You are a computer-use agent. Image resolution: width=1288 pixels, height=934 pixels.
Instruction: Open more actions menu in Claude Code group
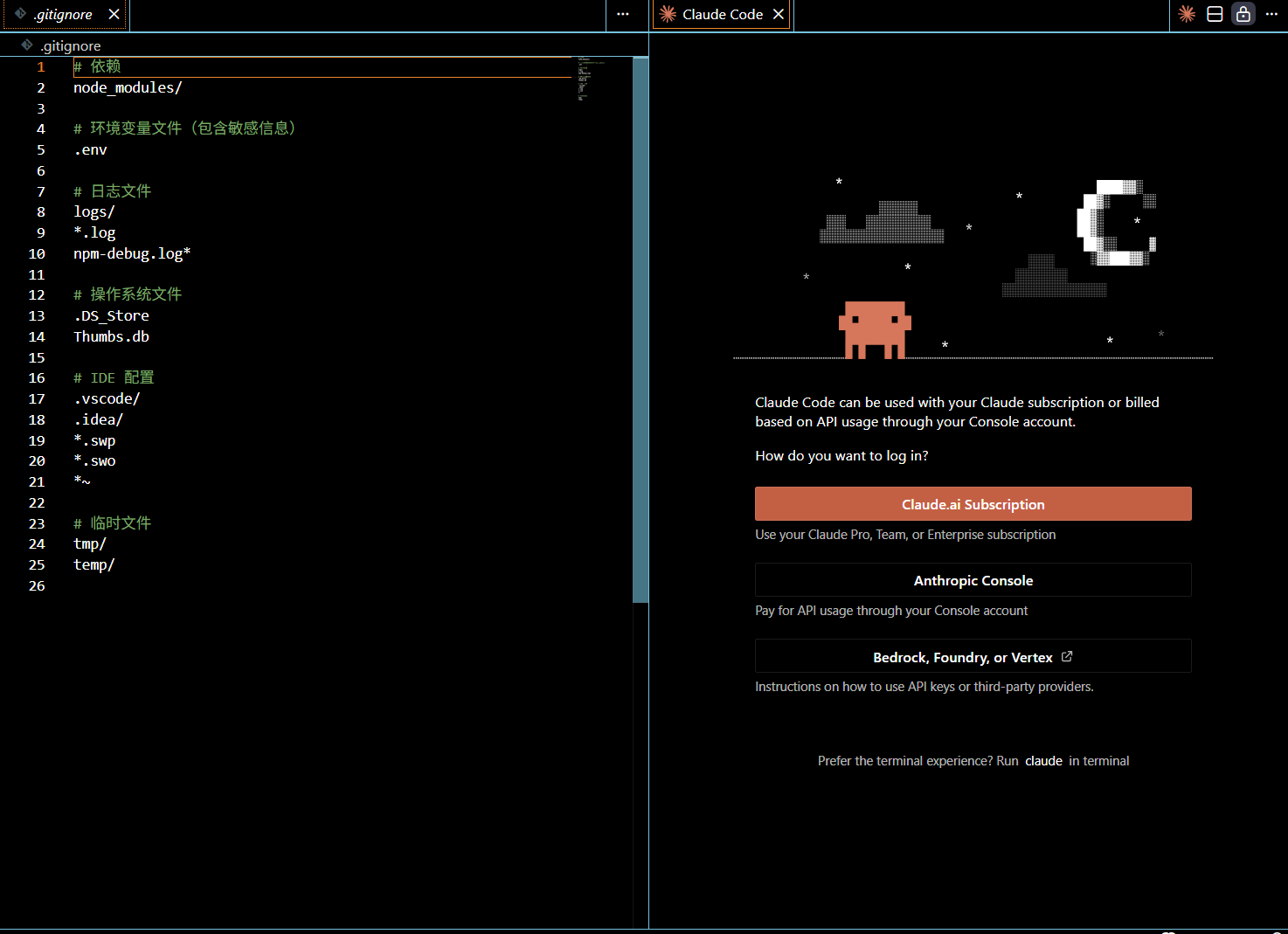coord(1271,14)
